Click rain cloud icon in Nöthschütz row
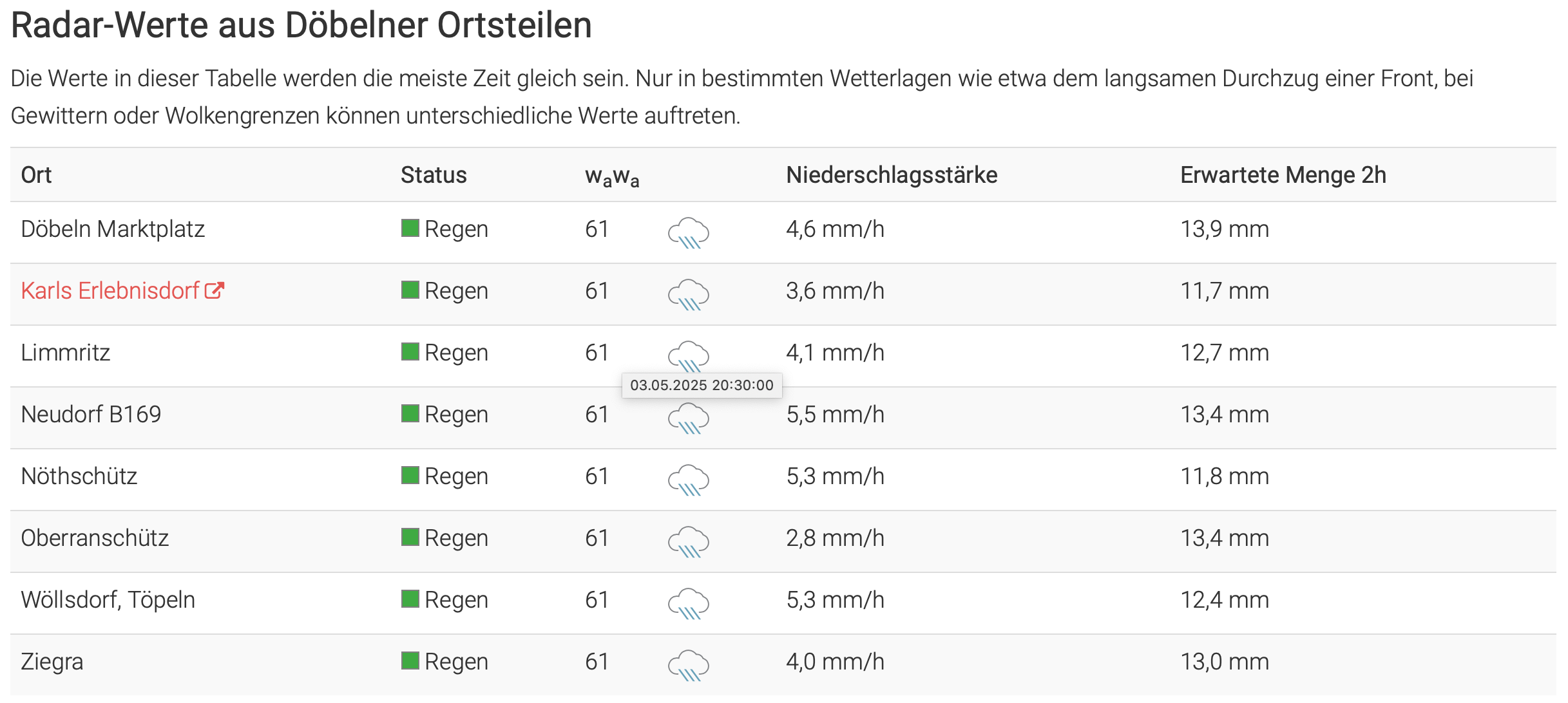This screenshot has height=703, width=1568. click(x=688, y=480)
